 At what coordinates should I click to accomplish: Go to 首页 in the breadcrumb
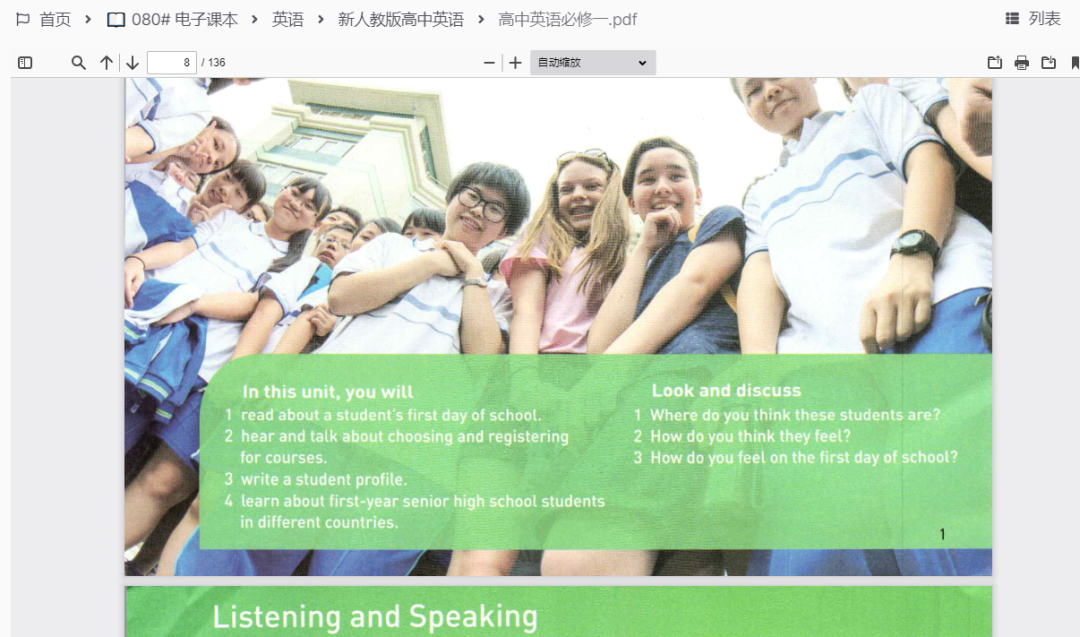point(44,20)
